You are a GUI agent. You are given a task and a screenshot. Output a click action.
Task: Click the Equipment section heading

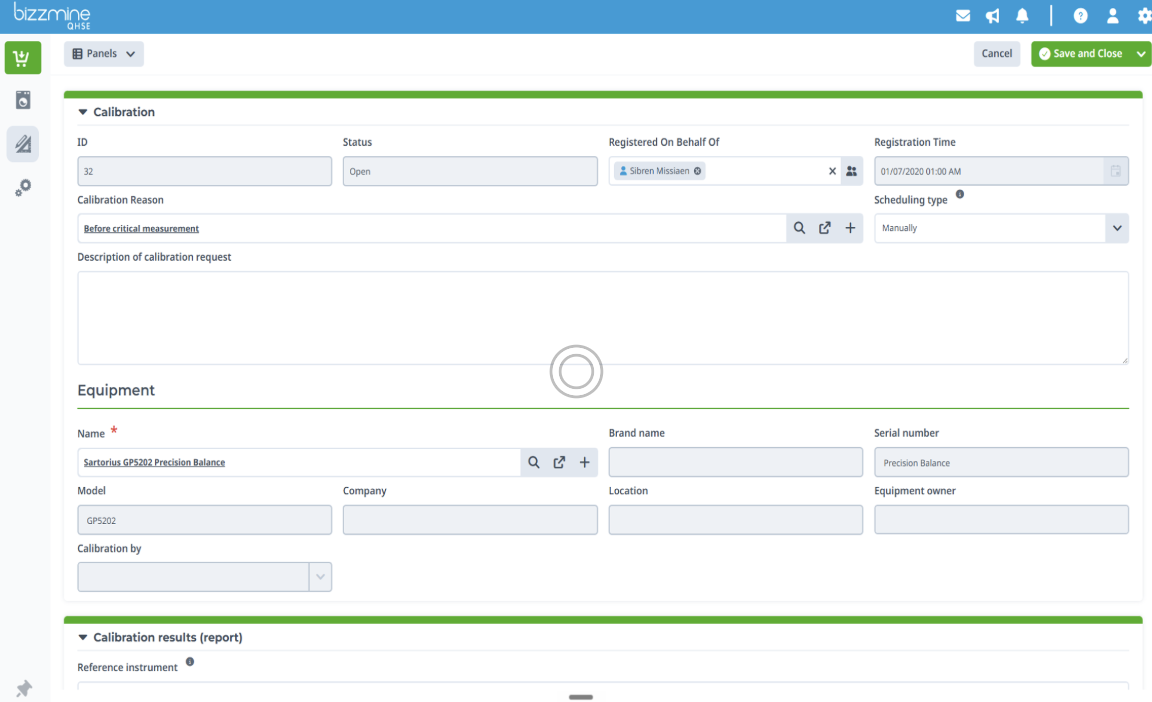click(116, 390)
